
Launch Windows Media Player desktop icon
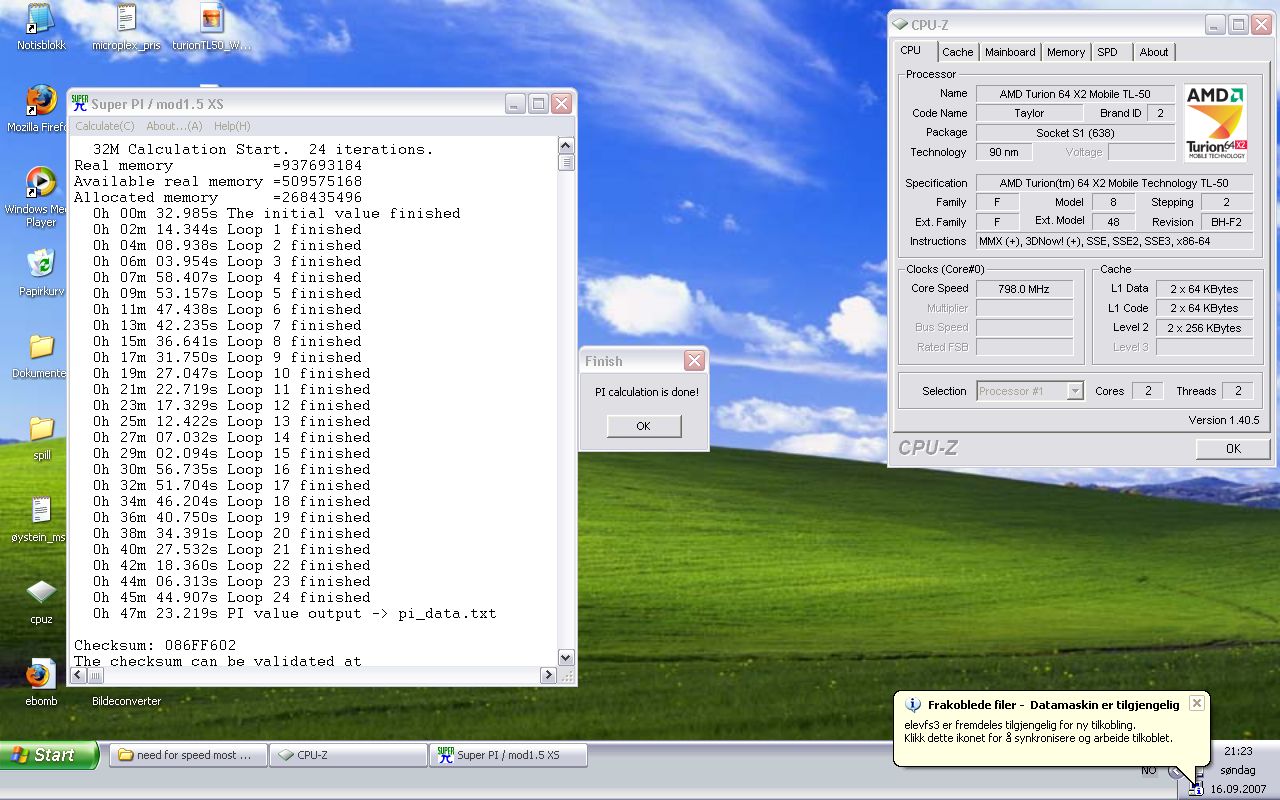pyautogui.click(x=41, y=183)
